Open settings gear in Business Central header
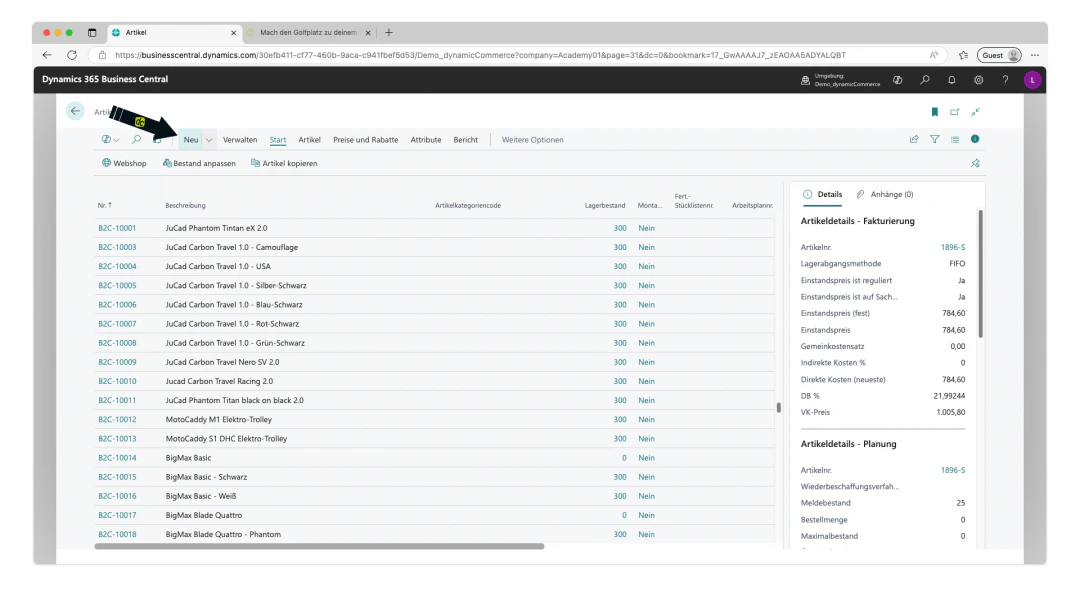The width and height of the screenshot is (1080, 608). click(x=978, y=80)
